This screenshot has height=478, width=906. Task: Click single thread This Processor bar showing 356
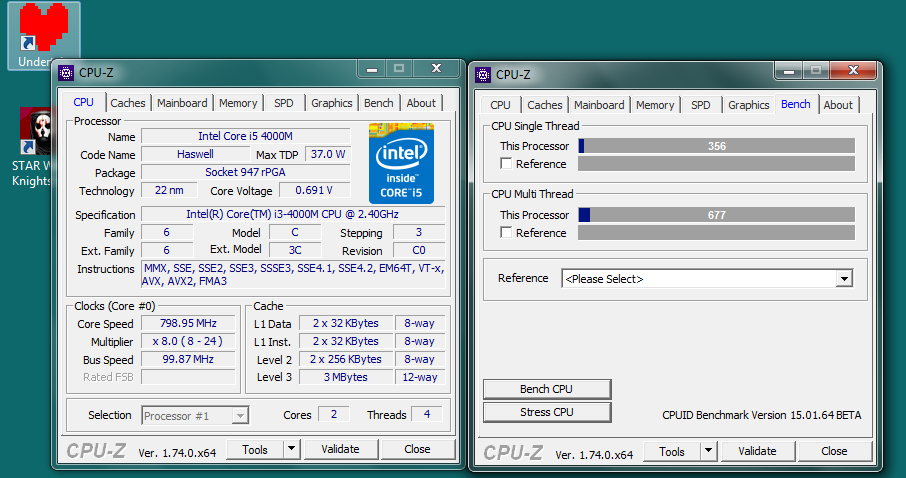point(716,146)
